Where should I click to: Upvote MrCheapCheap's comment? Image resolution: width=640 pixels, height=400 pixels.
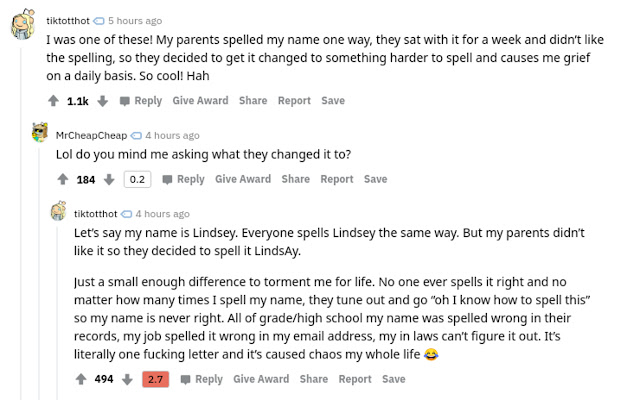click(x=63, y=180)
